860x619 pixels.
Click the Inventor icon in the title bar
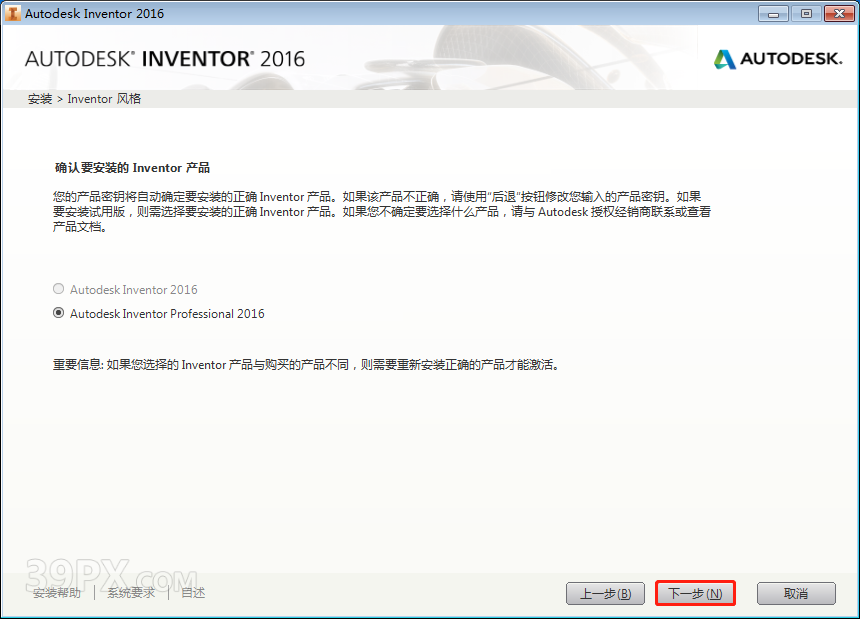coord(13,13)
